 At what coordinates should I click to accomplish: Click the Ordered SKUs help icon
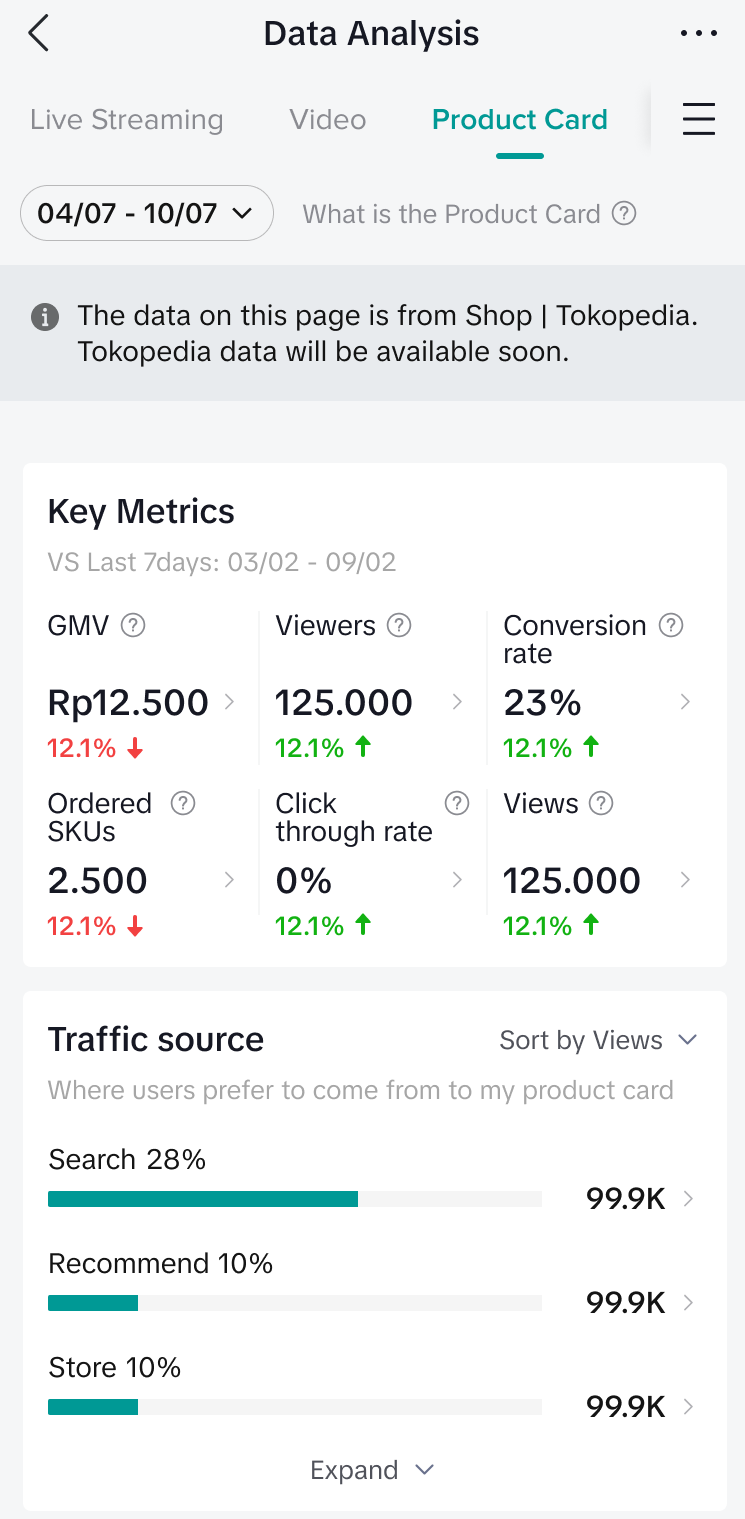click(x=183, y=803)
